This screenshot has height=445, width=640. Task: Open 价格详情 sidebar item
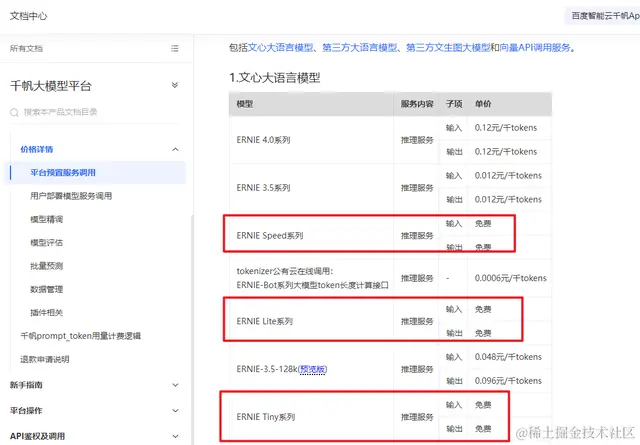[37, 149]
